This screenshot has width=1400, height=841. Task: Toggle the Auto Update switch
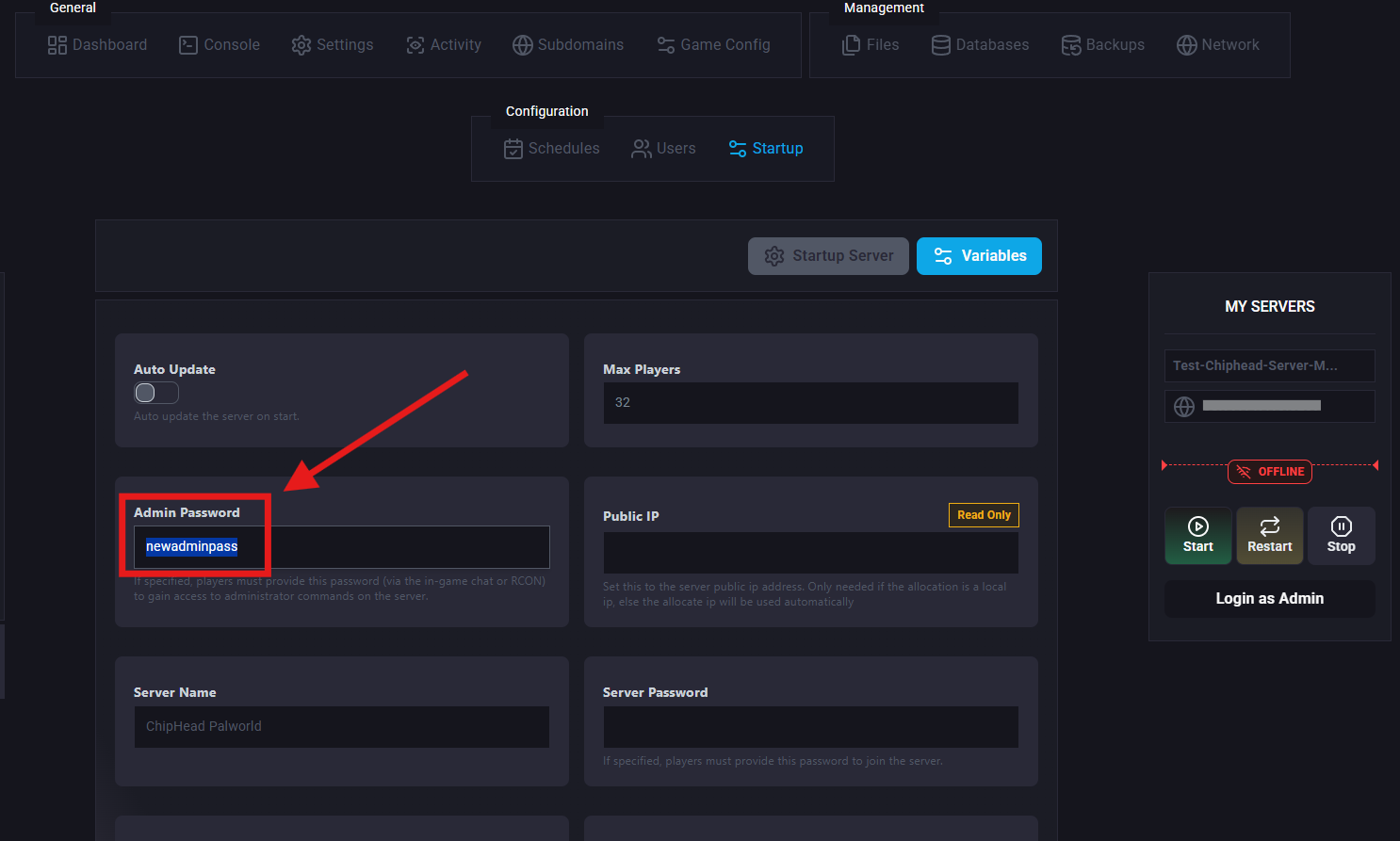pyautogui.click(x=156, y=393)
